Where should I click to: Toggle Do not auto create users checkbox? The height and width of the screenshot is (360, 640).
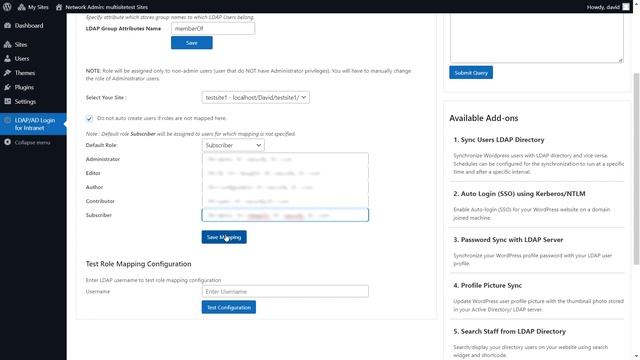[89, 118]
